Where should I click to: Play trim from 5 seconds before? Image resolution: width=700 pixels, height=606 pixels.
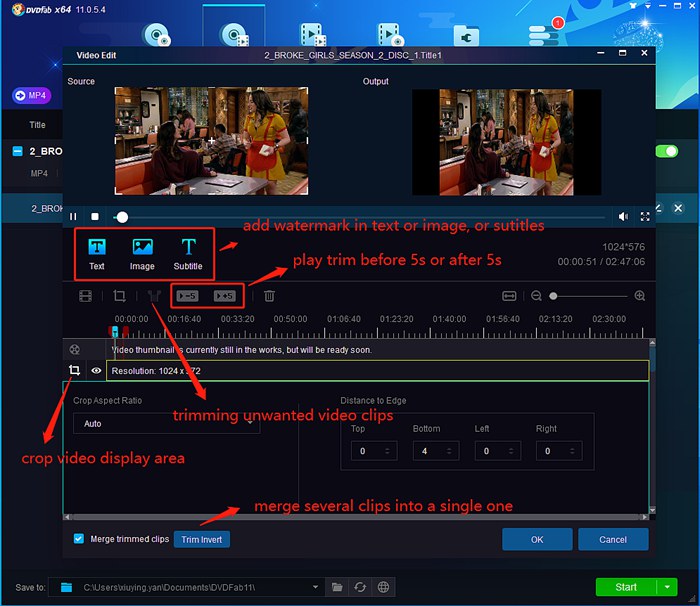pyautogui.click(x=188, y=296)
